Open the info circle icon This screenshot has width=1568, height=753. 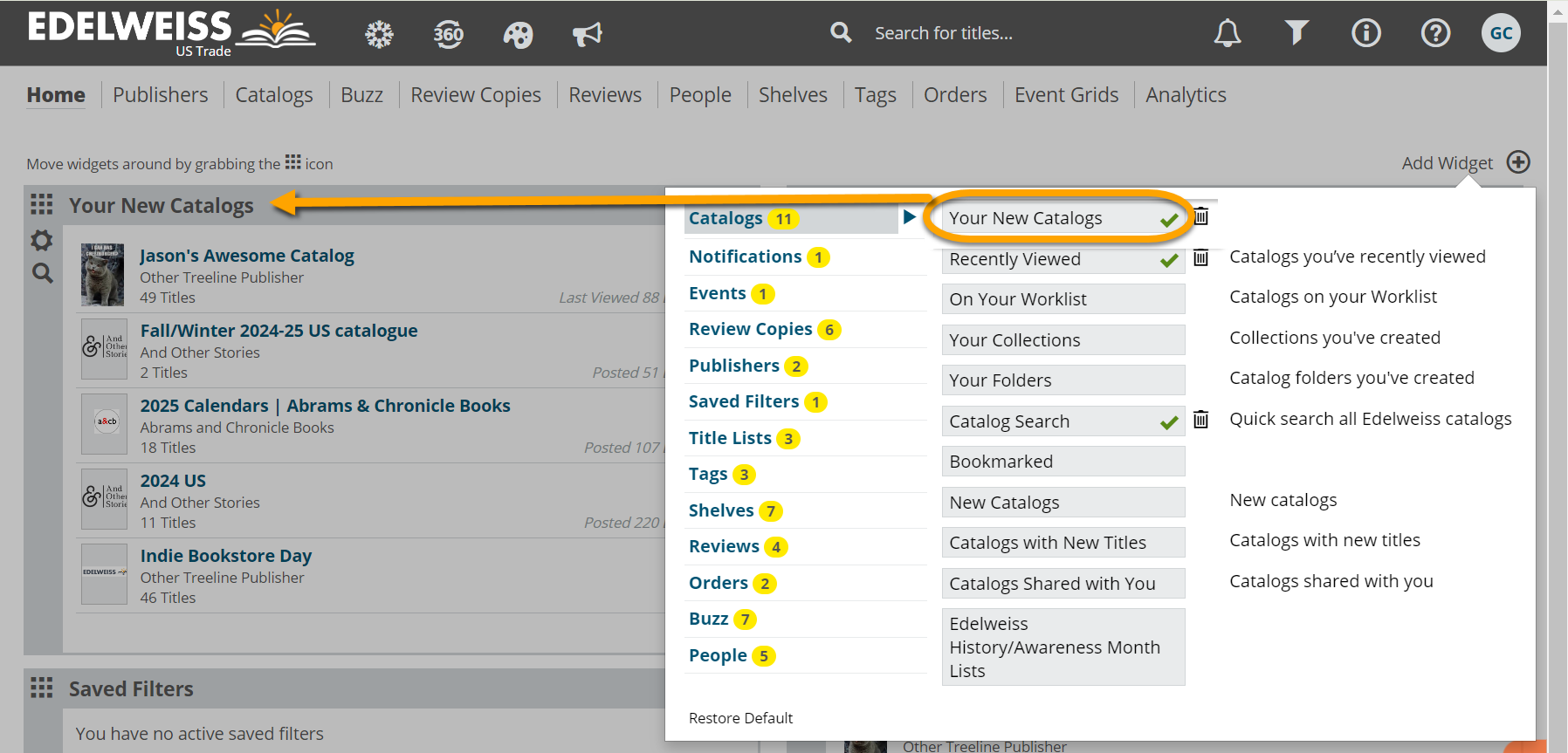[1366, 33]
